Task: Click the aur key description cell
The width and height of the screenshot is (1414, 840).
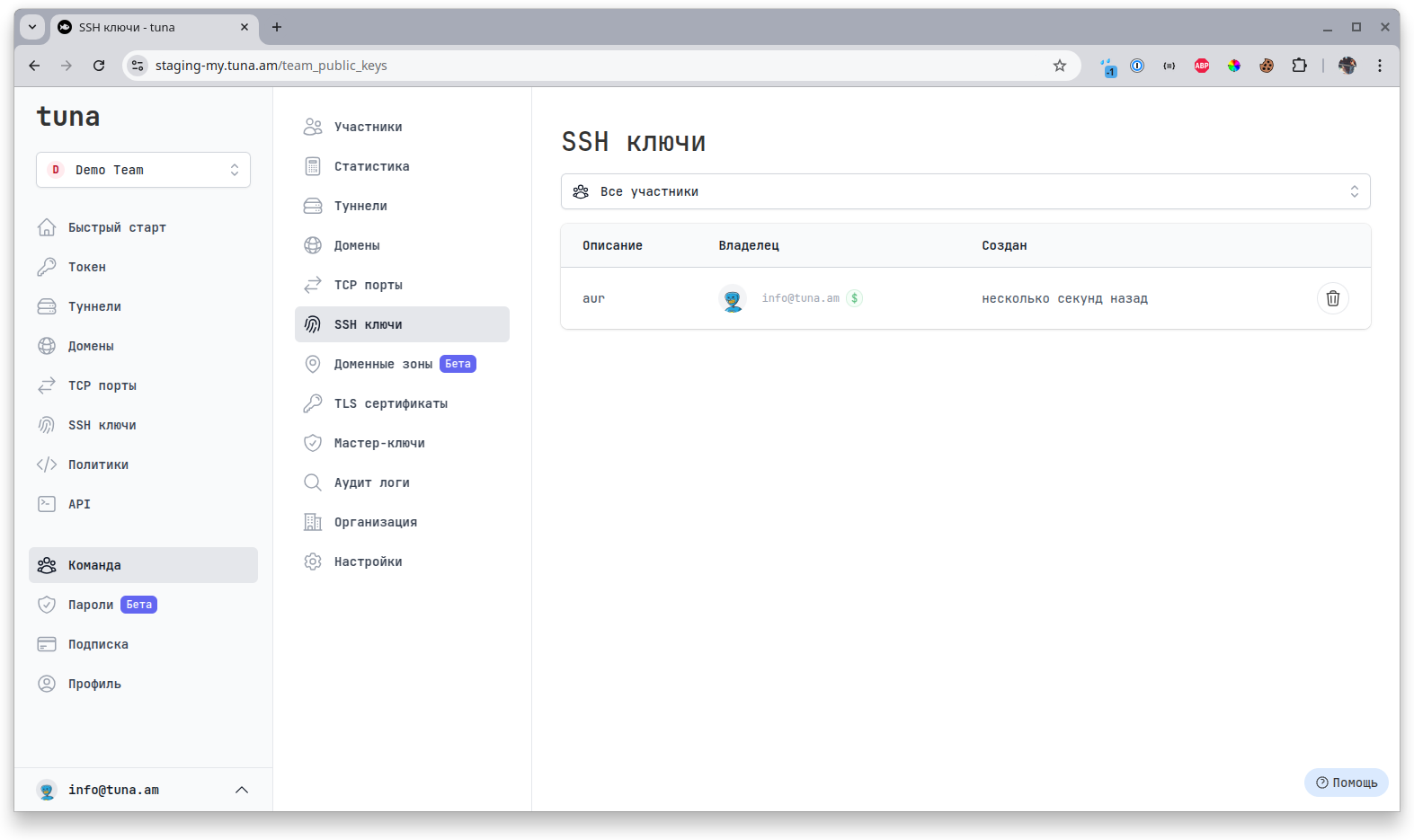Action: (593, 298)
